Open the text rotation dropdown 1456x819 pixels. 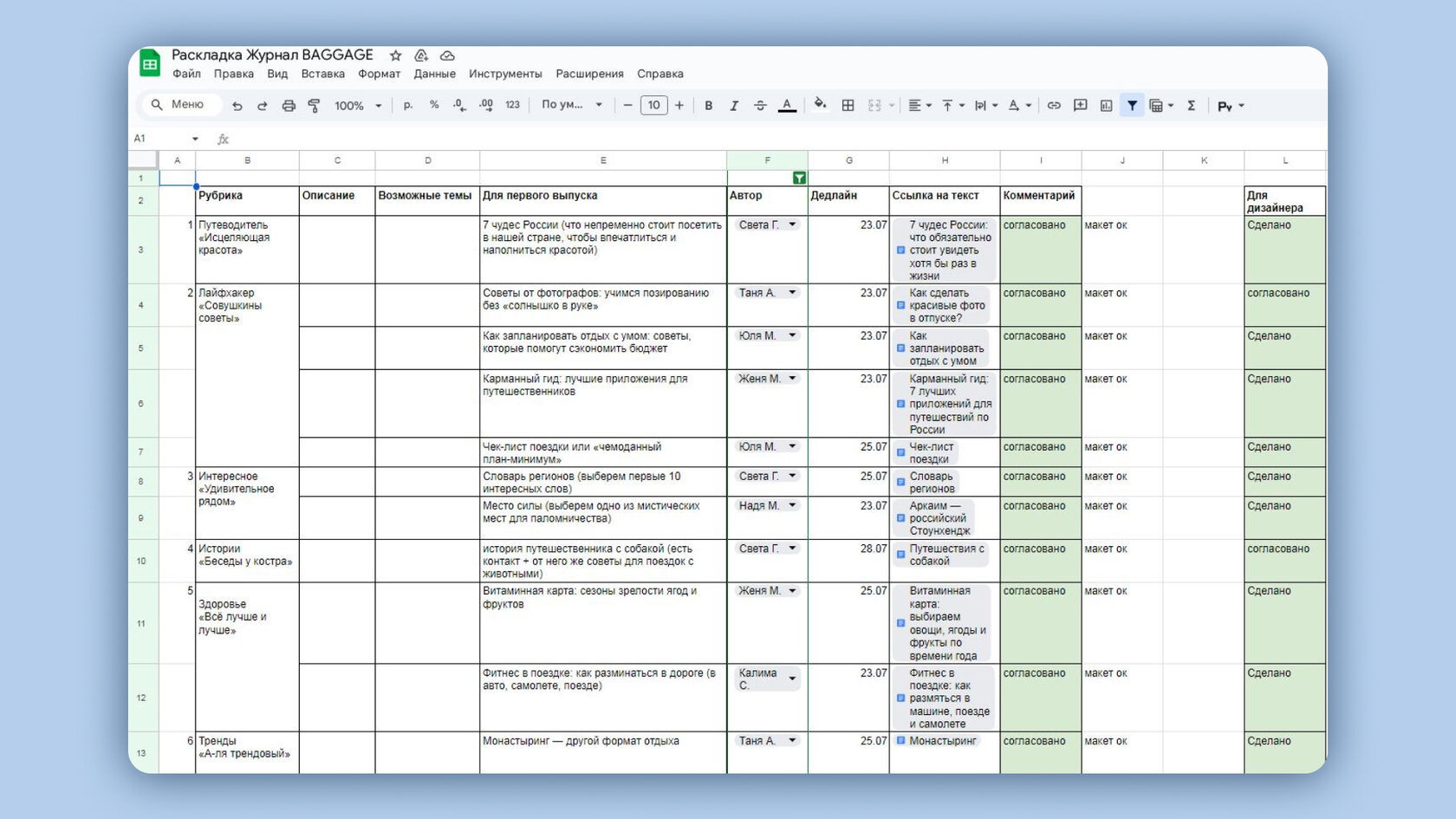click(1020, 106)
